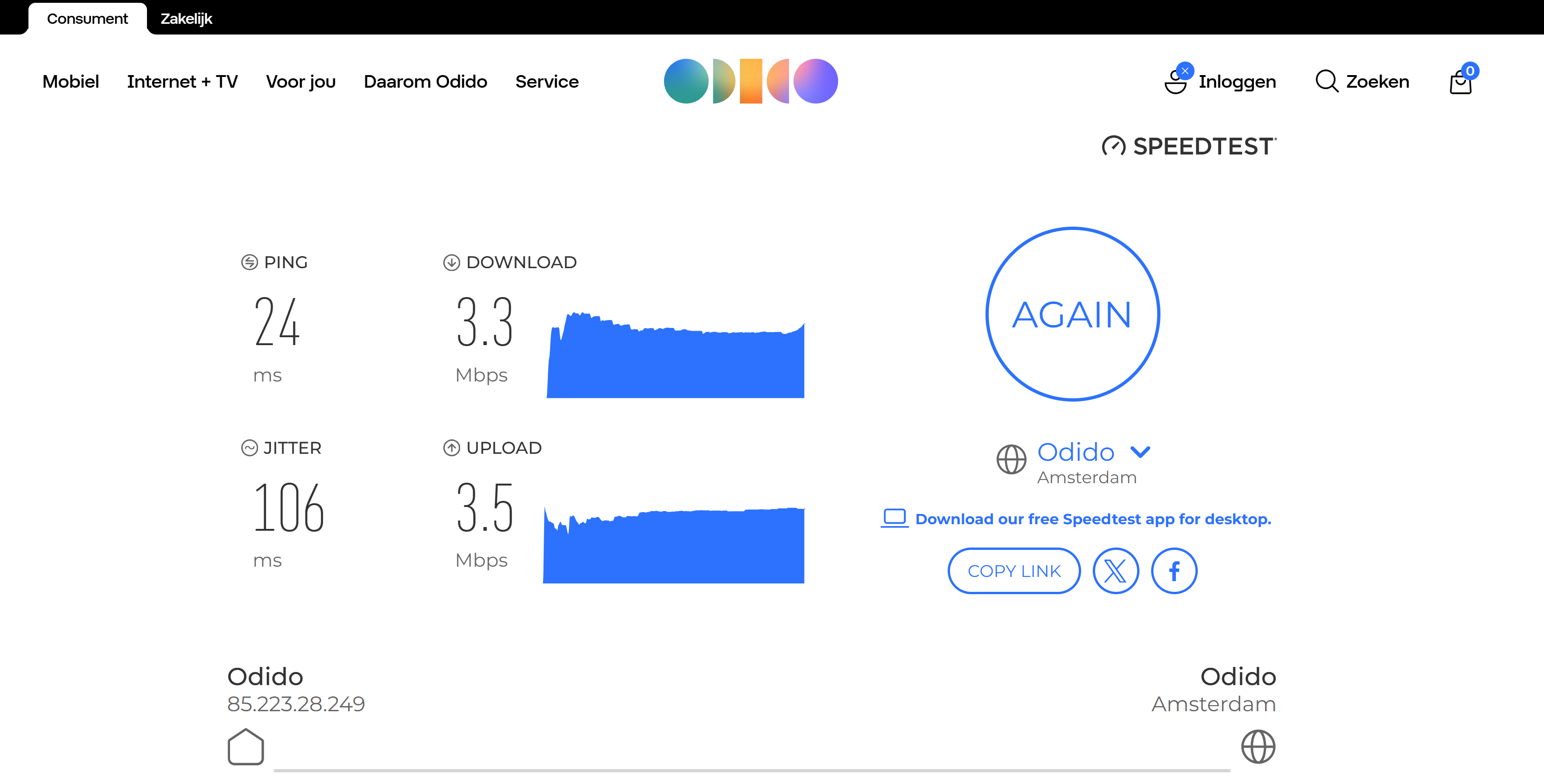Click the Speedtest logo
Image resolution: width=1544 pixels, height=784 pixels.
[1189, 146]
